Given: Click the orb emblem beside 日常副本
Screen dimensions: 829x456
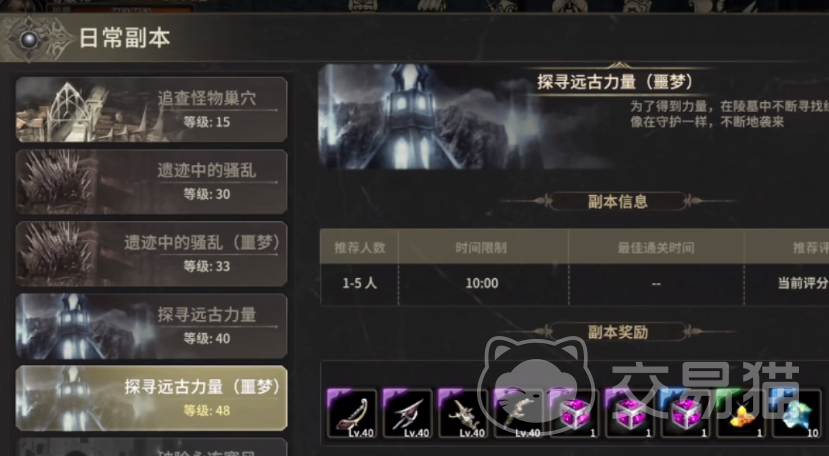Looking at the screenshot, I should point(30,39).
